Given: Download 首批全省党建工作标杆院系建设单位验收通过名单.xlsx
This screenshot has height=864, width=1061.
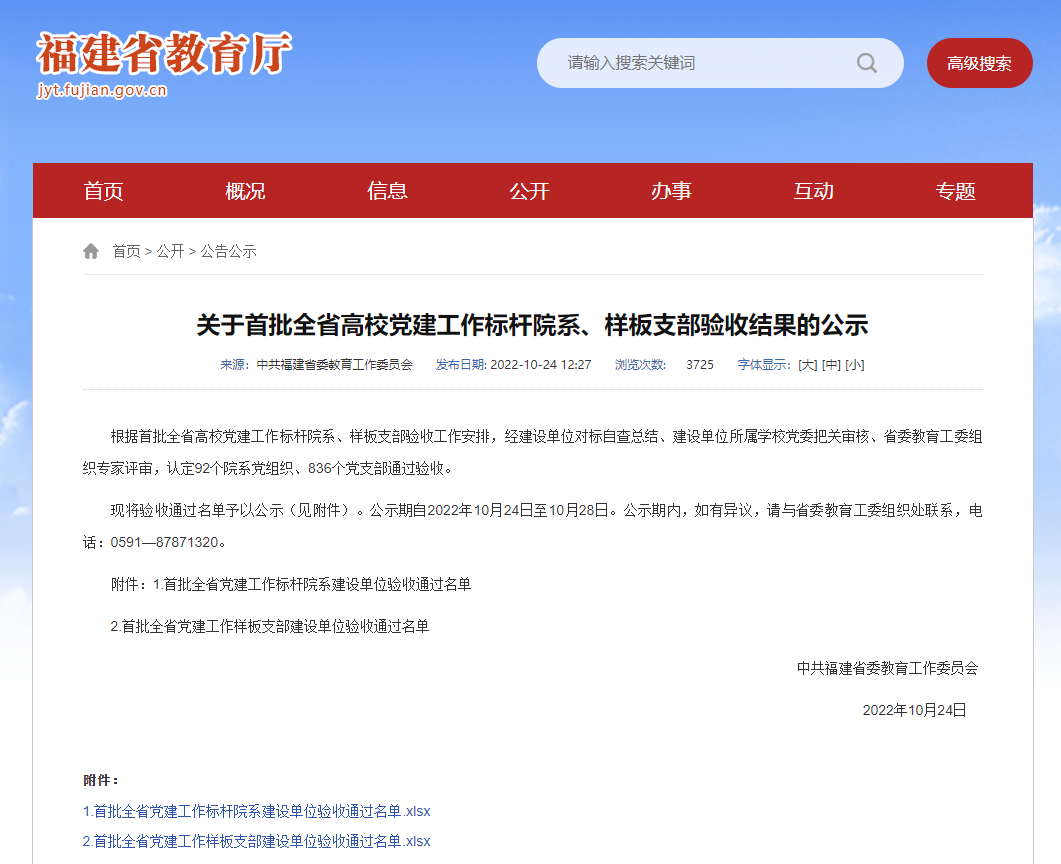Looking at the screenshot, I should [x=256, y=812].
